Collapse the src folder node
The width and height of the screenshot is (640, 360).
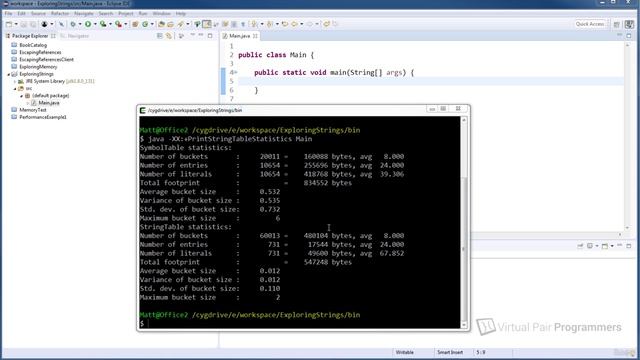pyautogui.click(x=16, y=89)
